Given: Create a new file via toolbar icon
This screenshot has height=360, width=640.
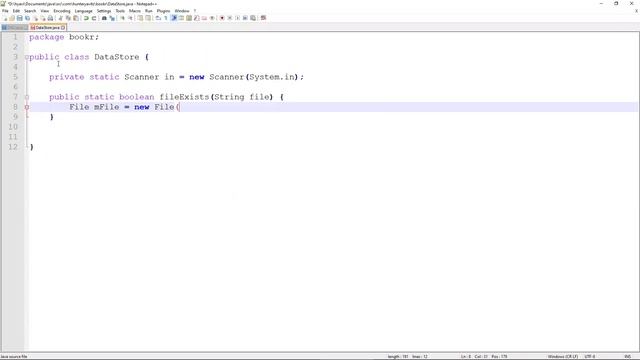Looking at the screenshot, I should point(5,18).
